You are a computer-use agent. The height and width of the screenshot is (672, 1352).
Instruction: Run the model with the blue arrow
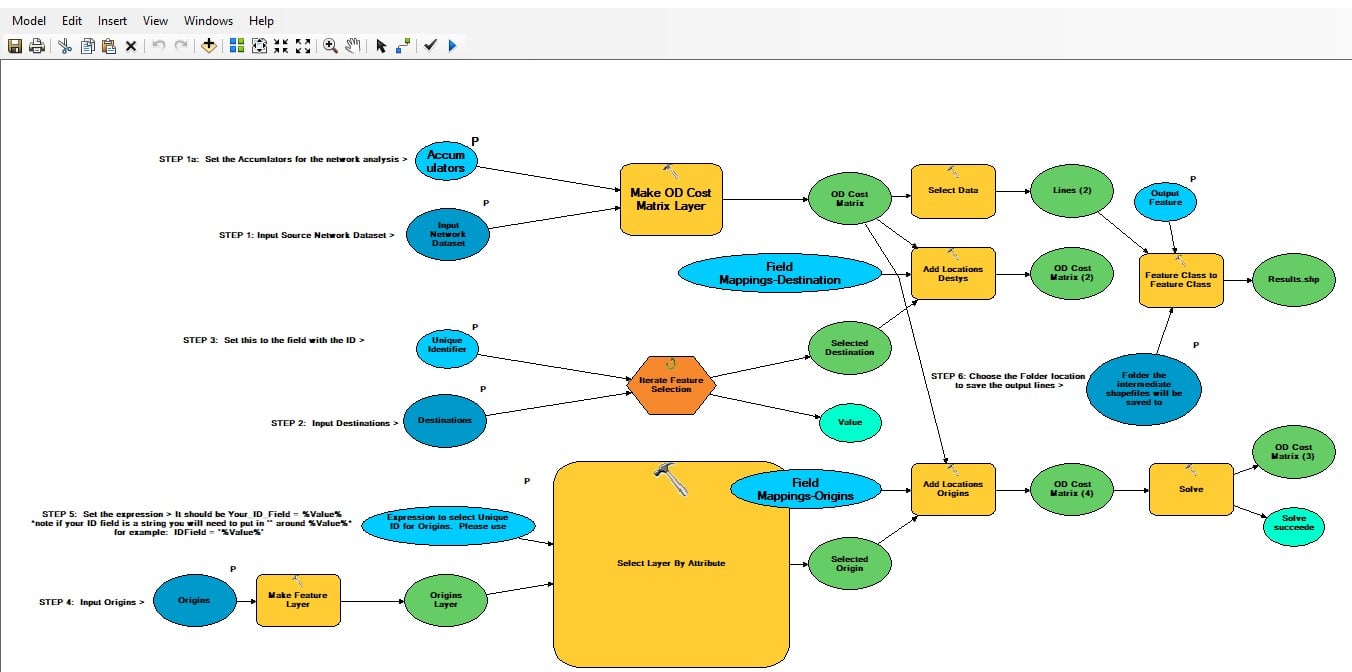[x=452, y=46]
